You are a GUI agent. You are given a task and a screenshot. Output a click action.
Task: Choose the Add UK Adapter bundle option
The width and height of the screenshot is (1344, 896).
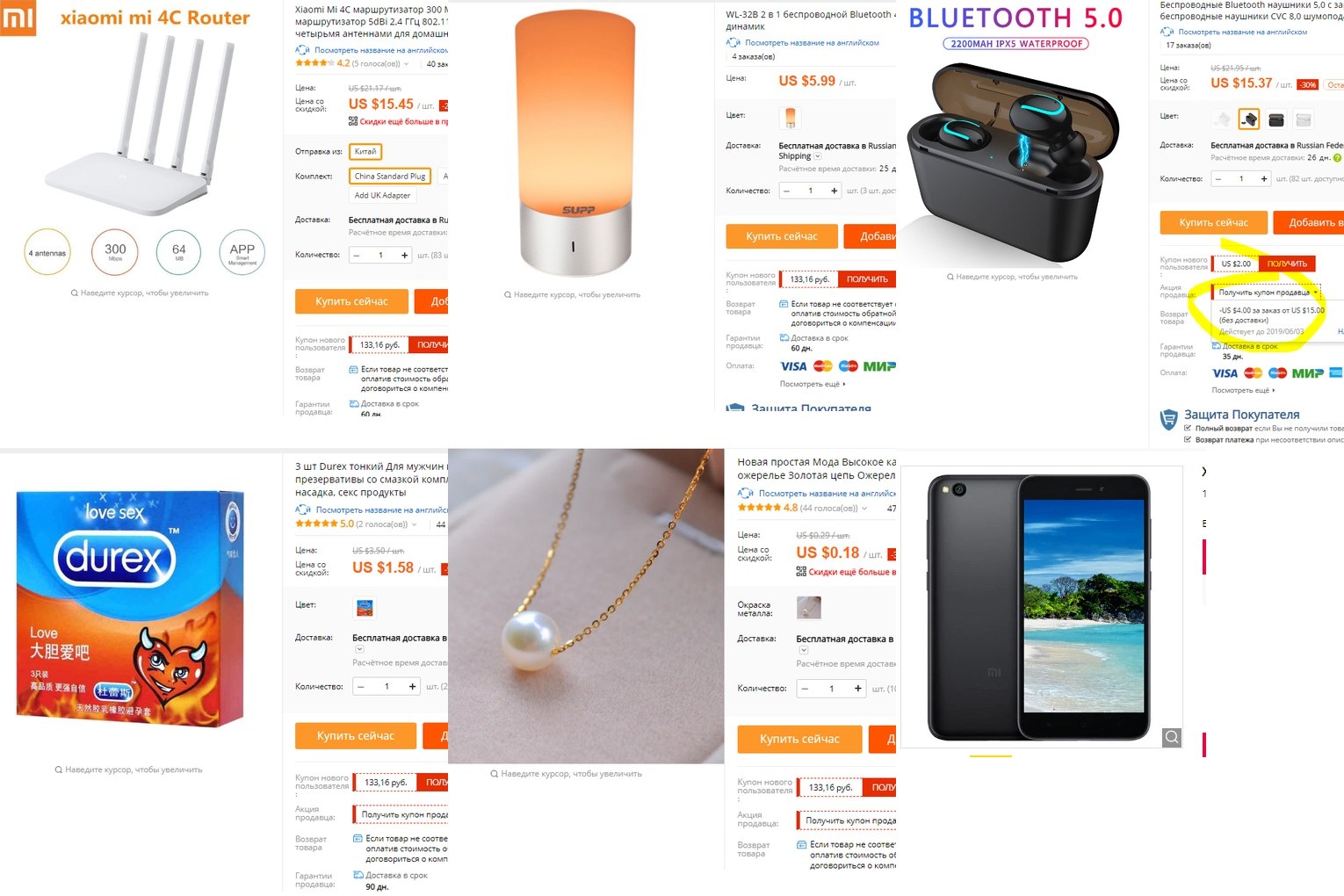382,196
